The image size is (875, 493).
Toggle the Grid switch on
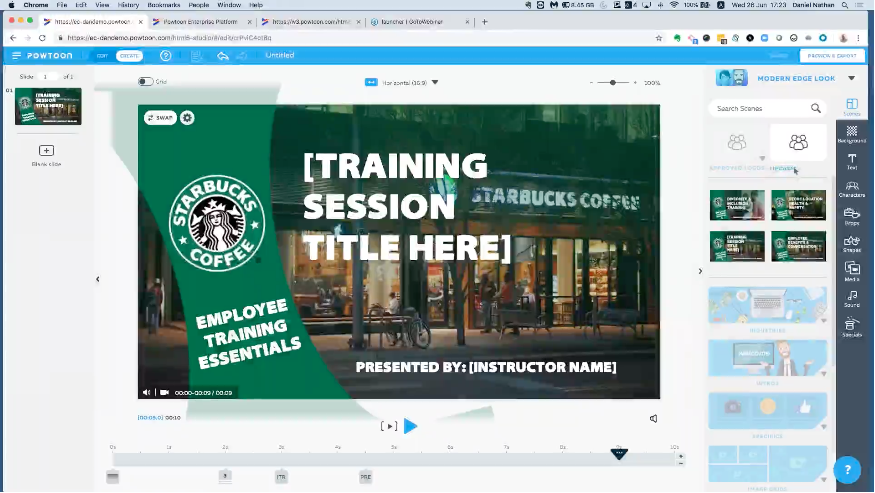tap(146, 82)
